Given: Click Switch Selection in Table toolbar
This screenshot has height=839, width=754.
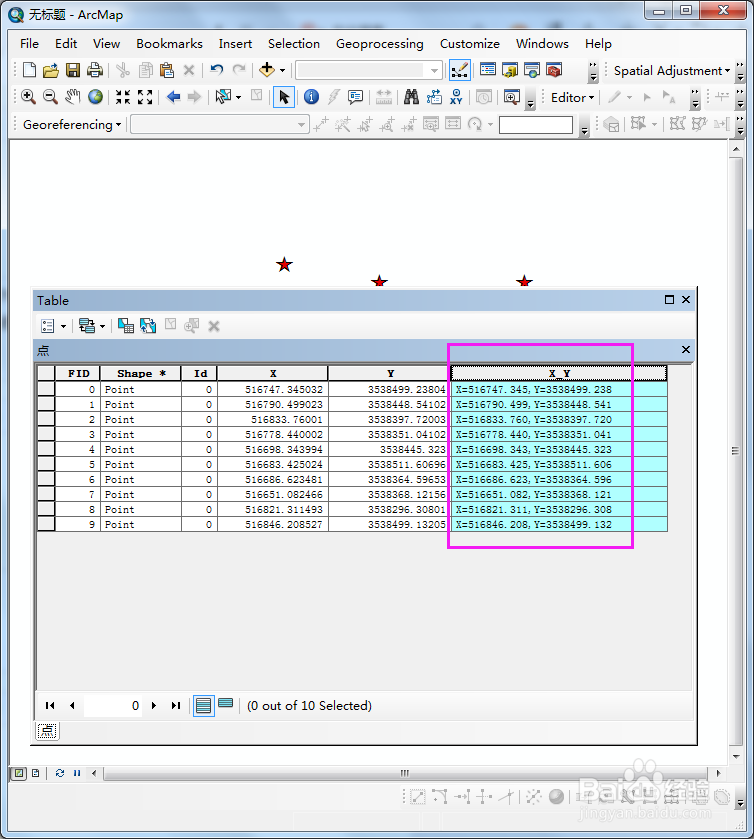Looking at the screenshot, I should pyautogui.click(x=148, y=325).
